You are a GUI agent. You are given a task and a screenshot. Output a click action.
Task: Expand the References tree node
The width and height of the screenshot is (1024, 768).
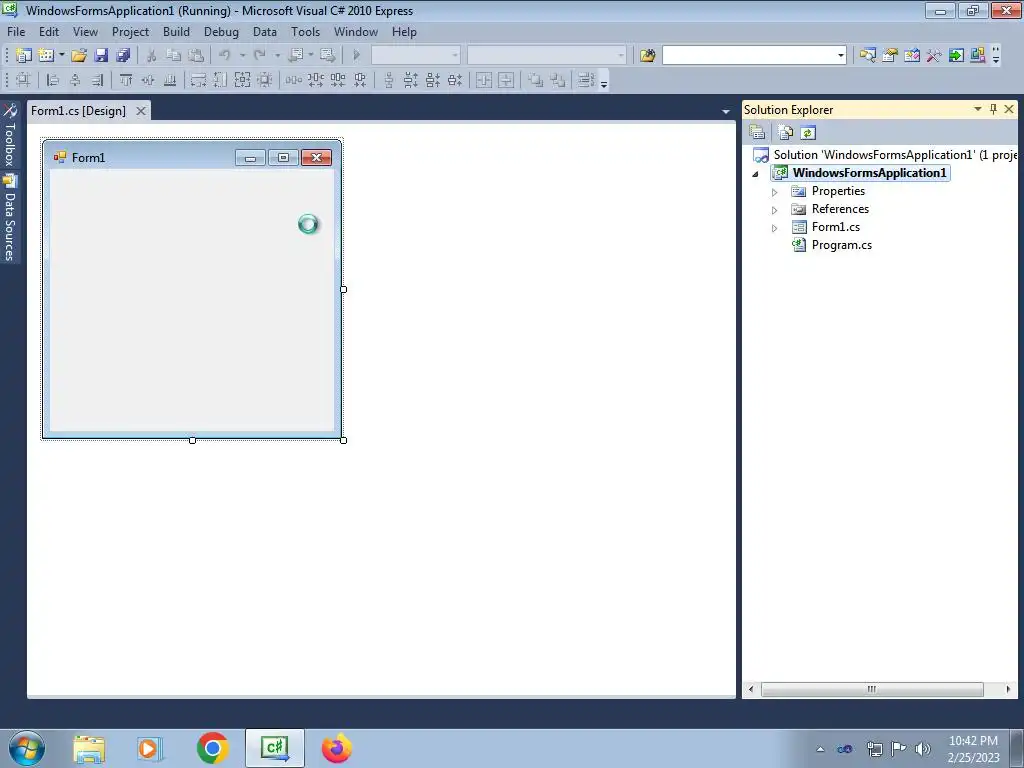775,210
